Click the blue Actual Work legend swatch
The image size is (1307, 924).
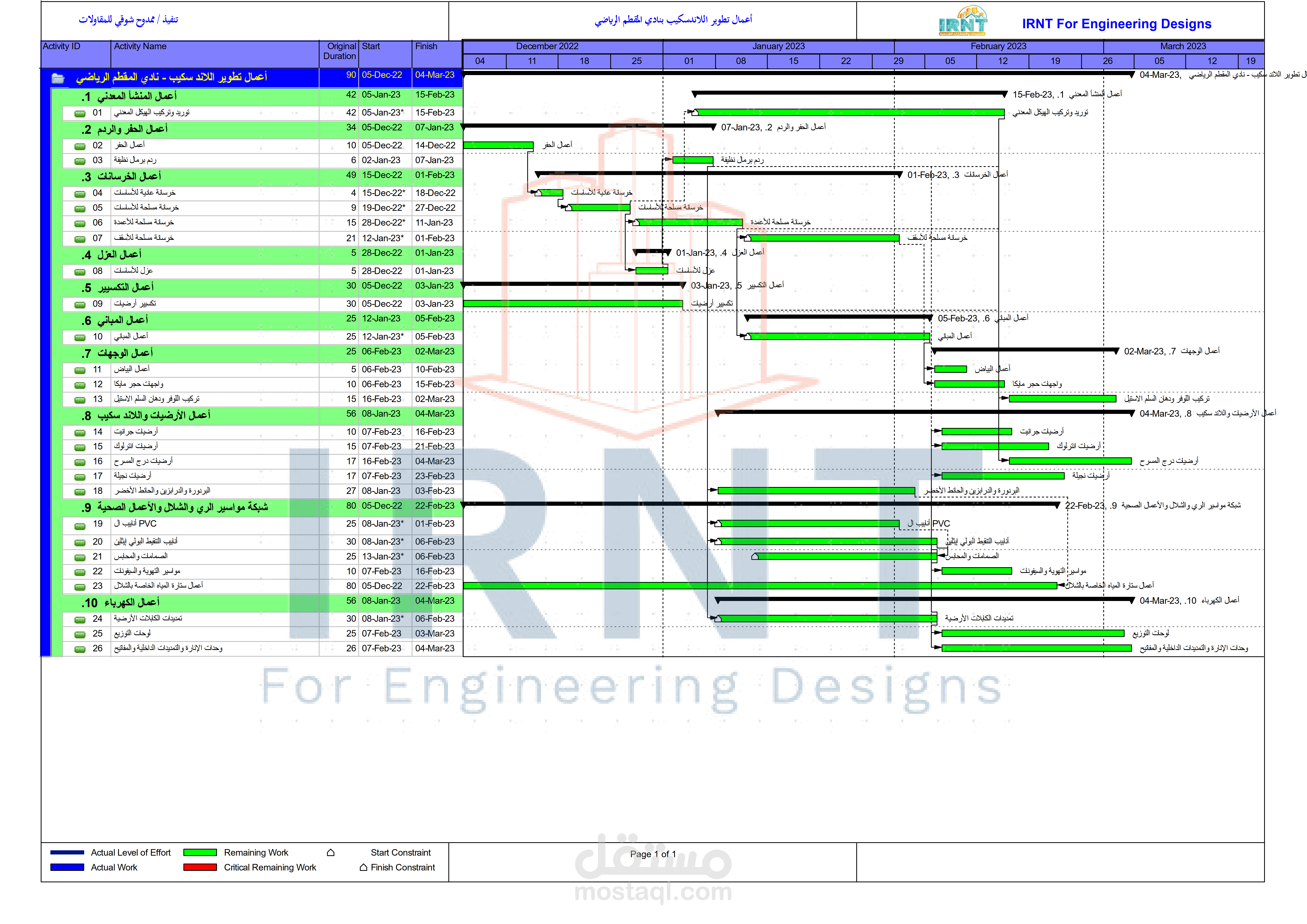[67, 867]
